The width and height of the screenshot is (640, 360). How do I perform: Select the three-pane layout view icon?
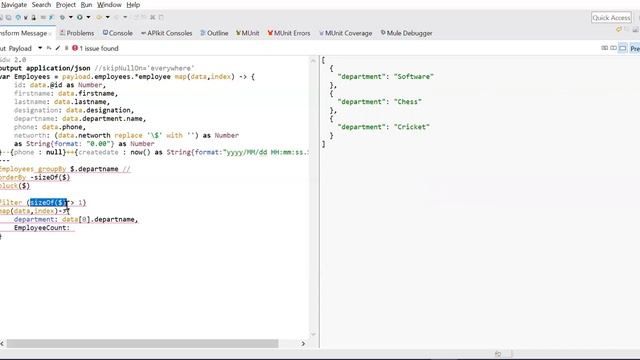pos(604,48)
